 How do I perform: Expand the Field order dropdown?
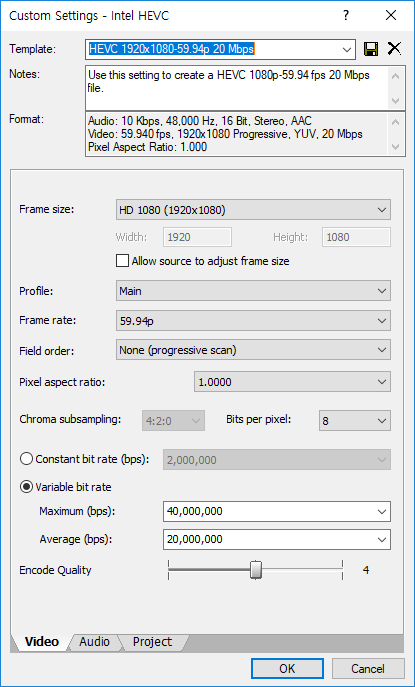(253, 350)
